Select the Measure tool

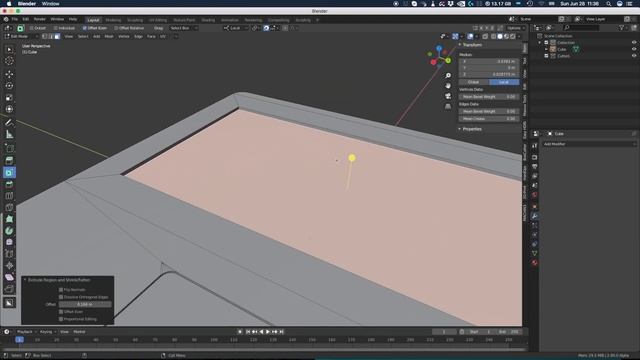click(x=9, y=134)
